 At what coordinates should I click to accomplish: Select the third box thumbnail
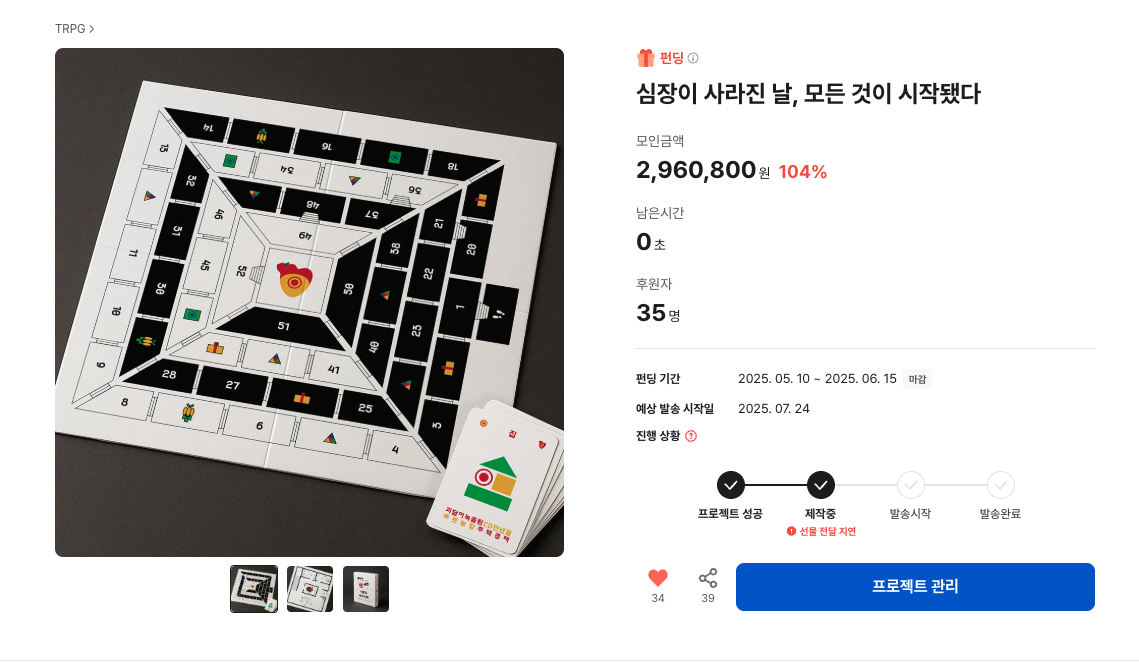(366, 589)
